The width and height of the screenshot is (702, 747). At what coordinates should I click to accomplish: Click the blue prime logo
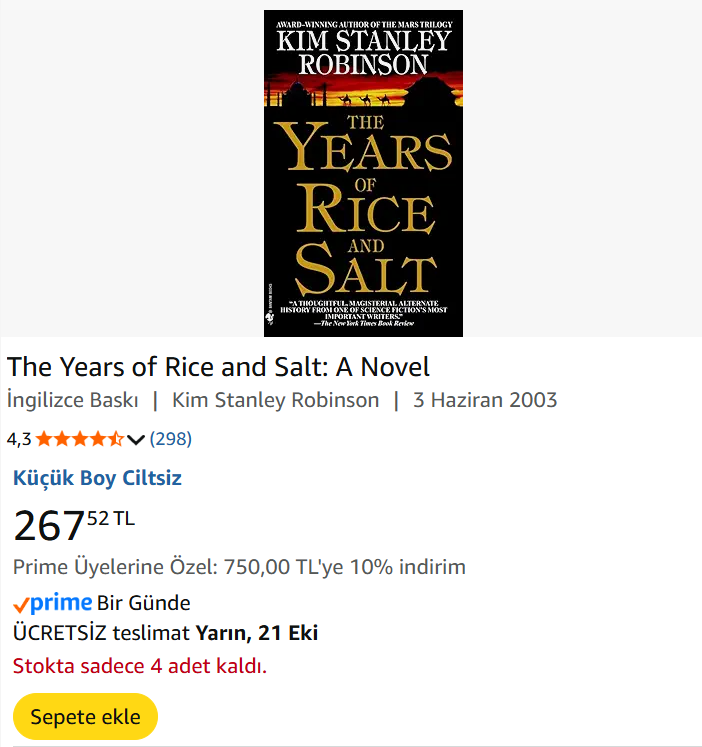click(60, 603)
